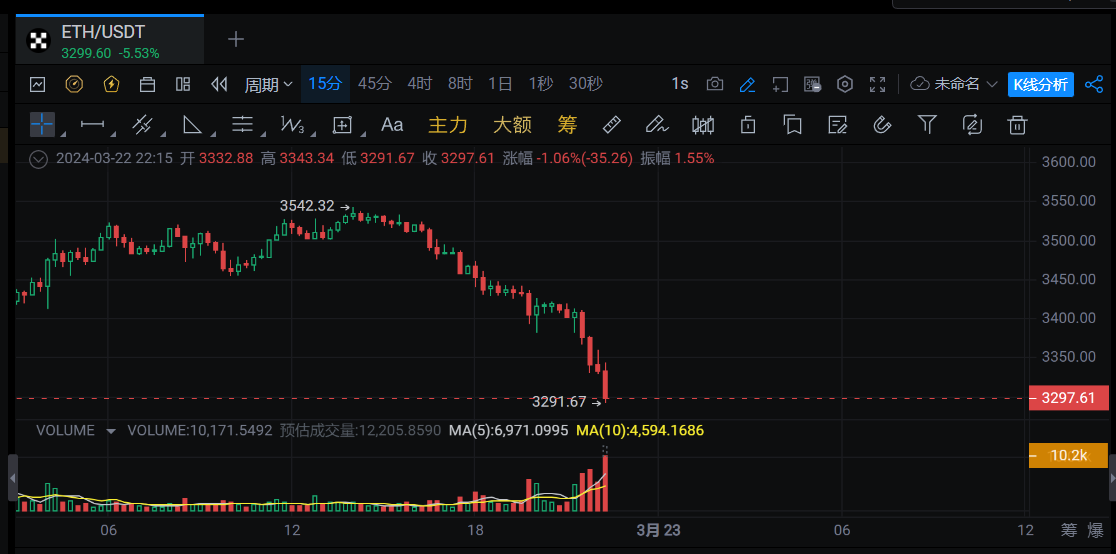Collapse the OHLC info line chevron
1116x554 pixels.
(x=39, y=158)
